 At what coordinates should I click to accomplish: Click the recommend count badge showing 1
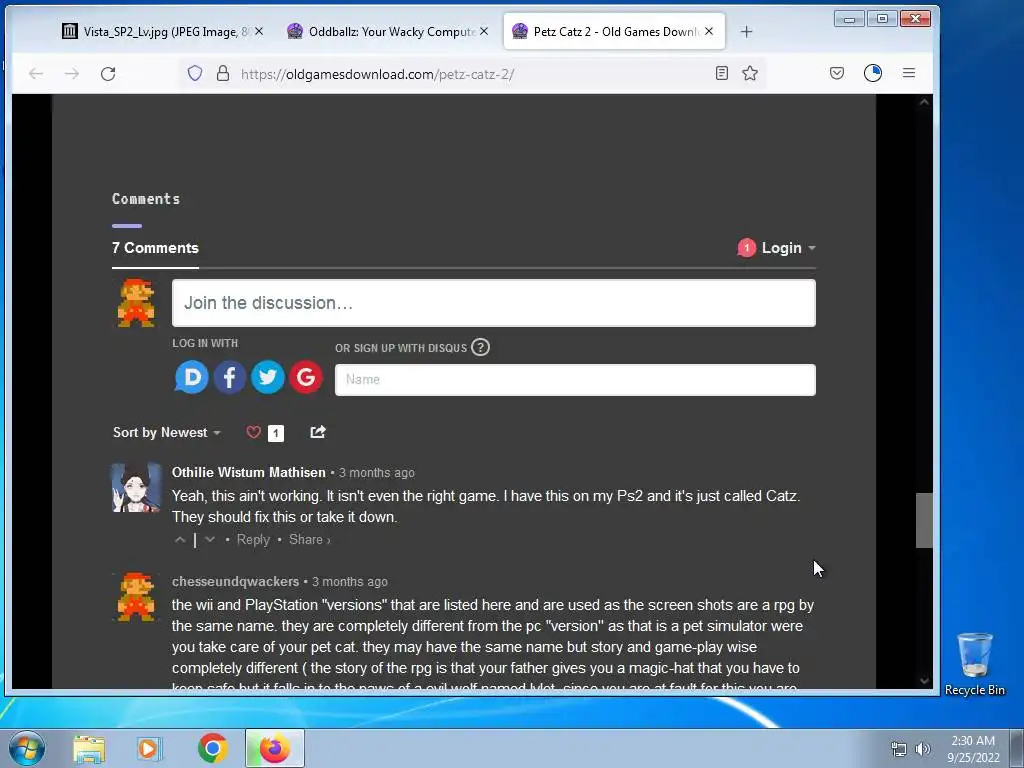[x=276, y=433]
